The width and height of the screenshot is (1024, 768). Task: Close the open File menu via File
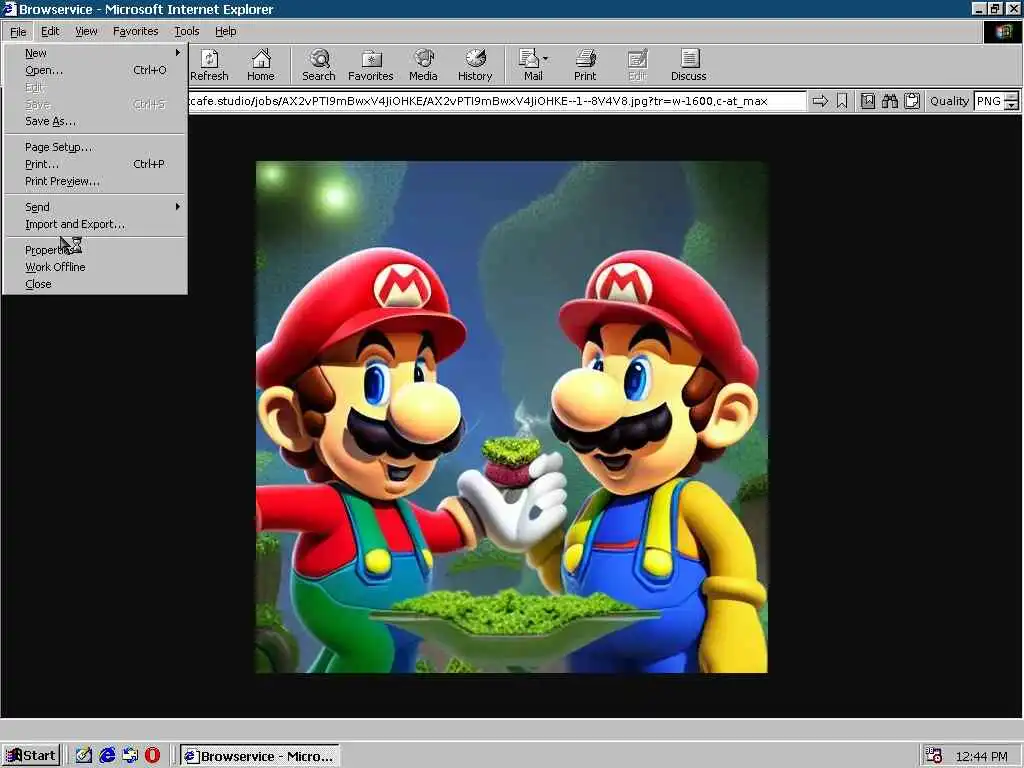18,31
